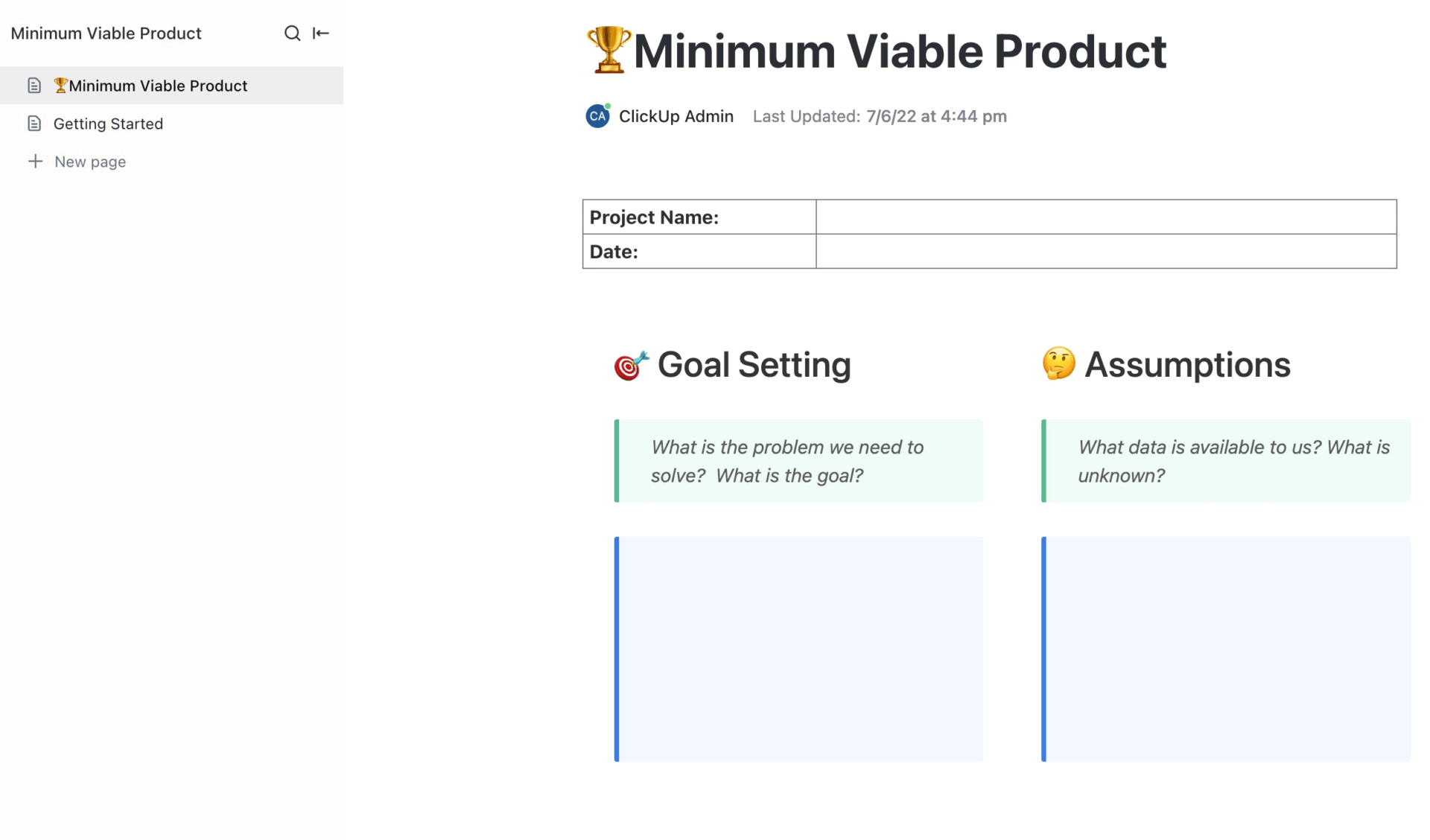Click the dart target emoji by Goal Setting
This screenshot has width=1430, height=840.
tap(631, 365)
